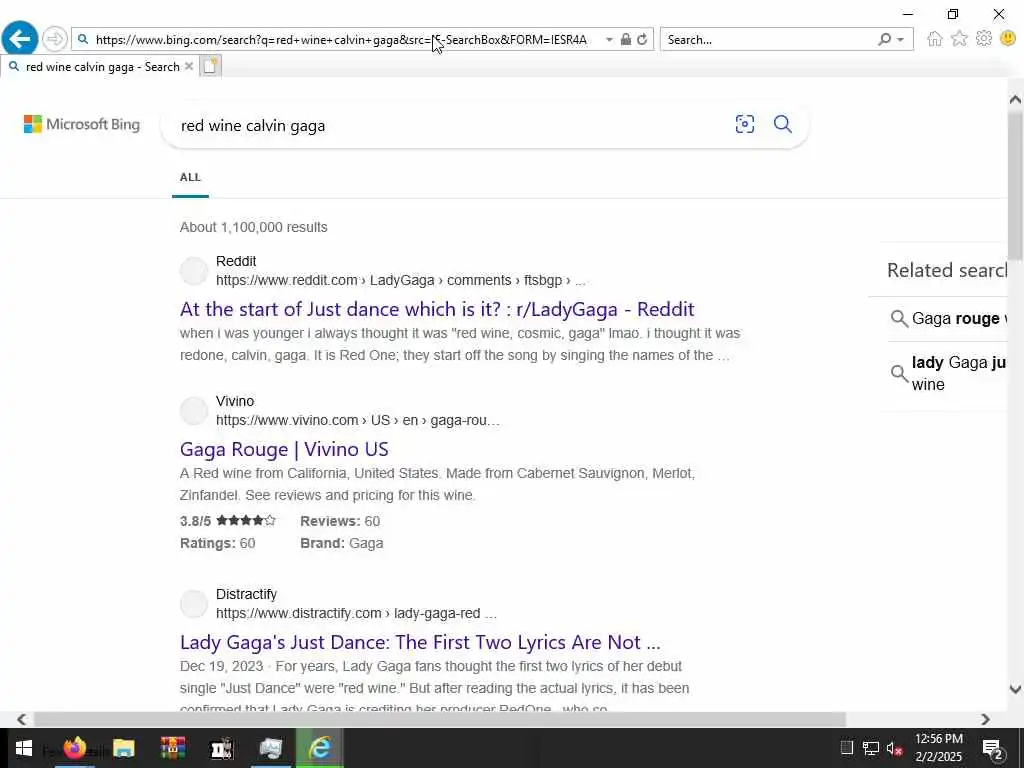Click 'About 1,100,000 results' text
The image size is (1024, 768).
coord(253,227)
